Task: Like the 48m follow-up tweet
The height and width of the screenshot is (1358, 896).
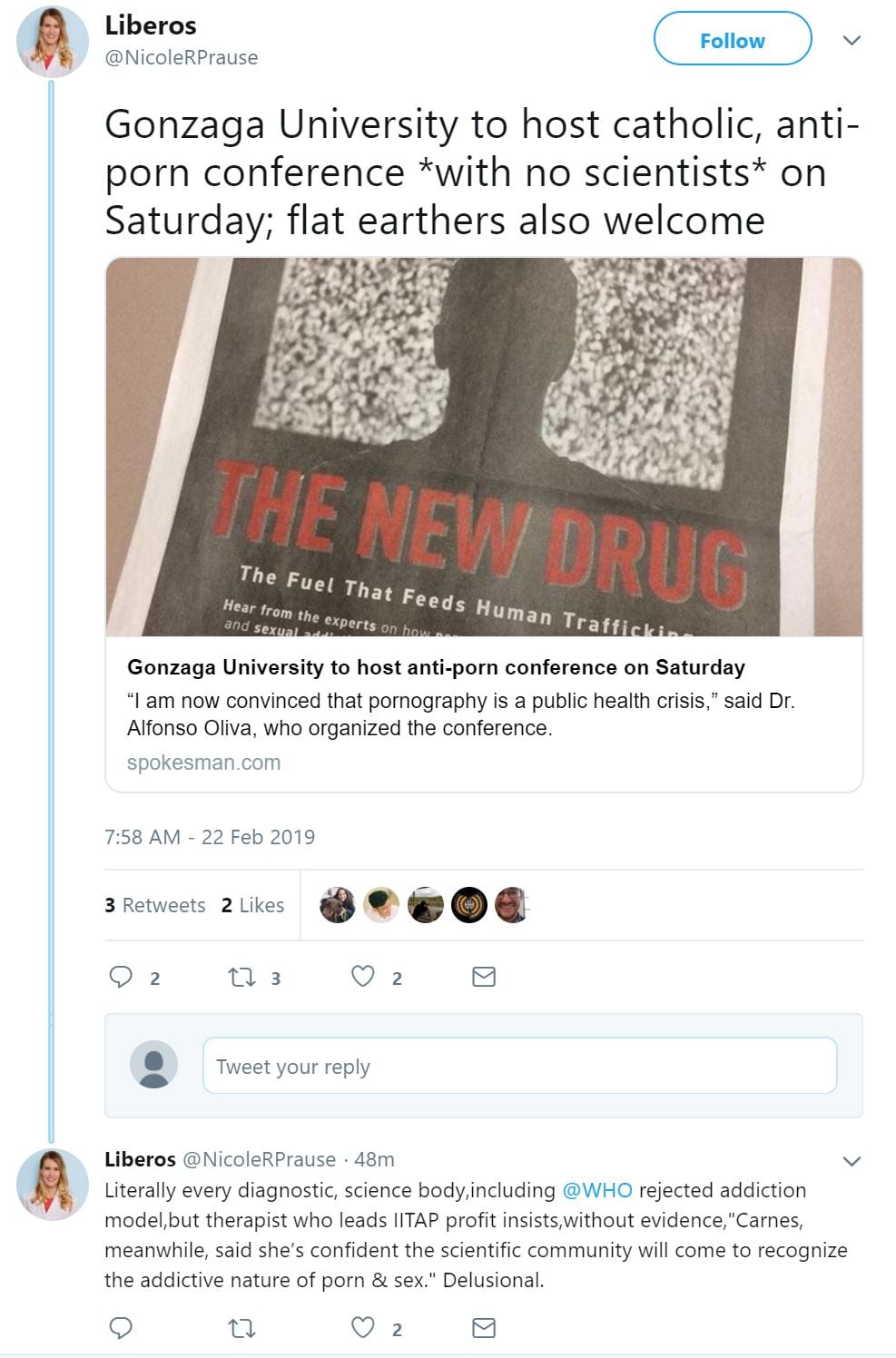Action: pyautogui.click(x=363, y=1328)
